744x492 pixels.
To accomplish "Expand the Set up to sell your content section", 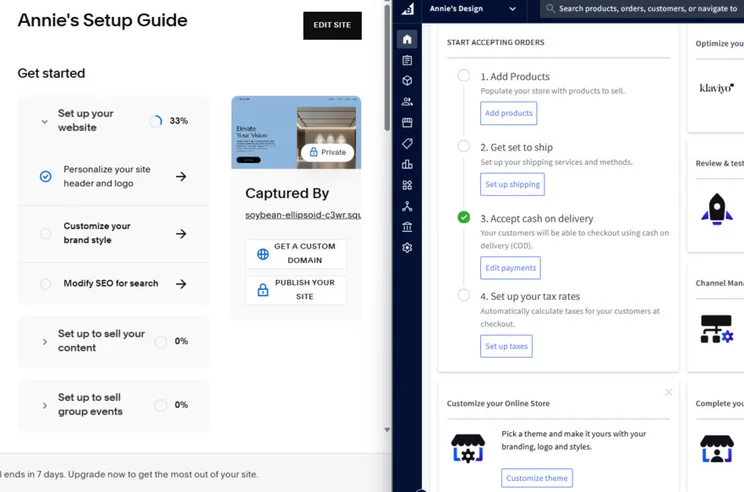I will coord(45,342).
